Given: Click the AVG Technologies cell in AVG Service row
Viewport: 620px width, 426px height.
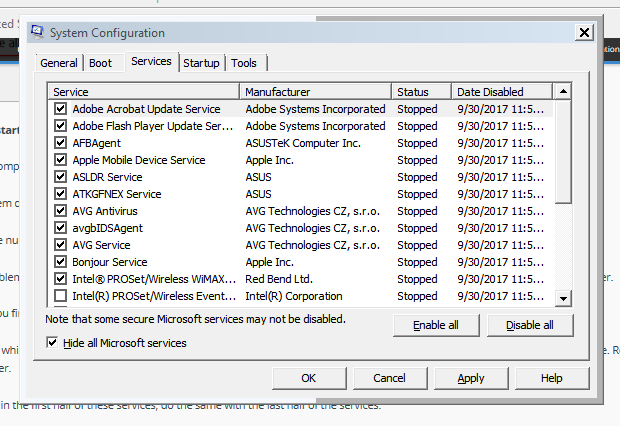Looking at the screenshot, I should coord(312,245).
